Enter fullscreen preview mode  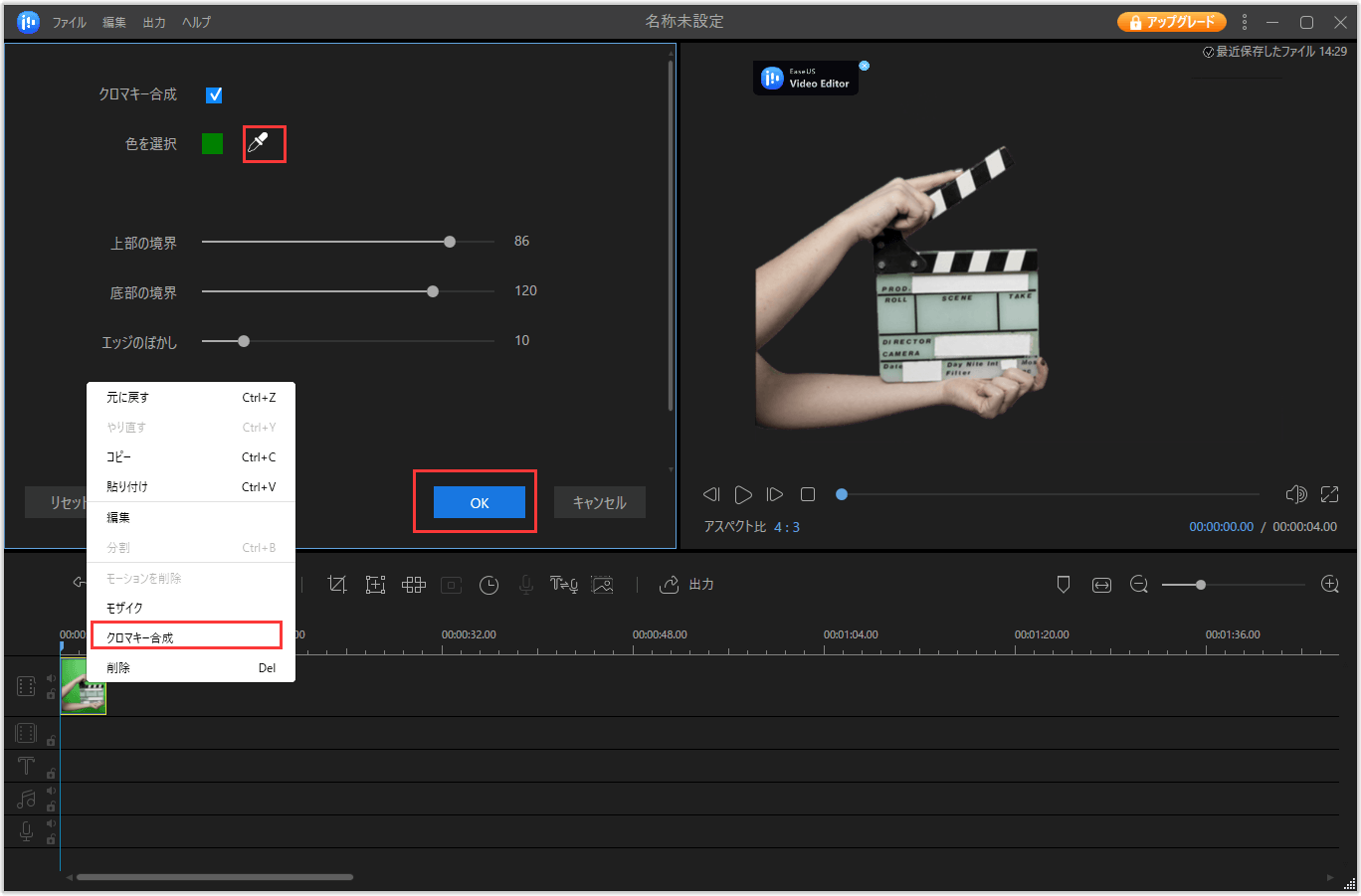coord(1329,494)
